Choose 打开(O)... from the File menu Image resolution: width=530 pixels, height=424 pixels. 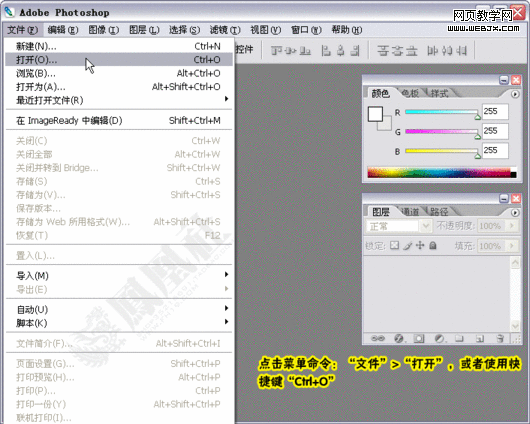(x=119, y=60)
